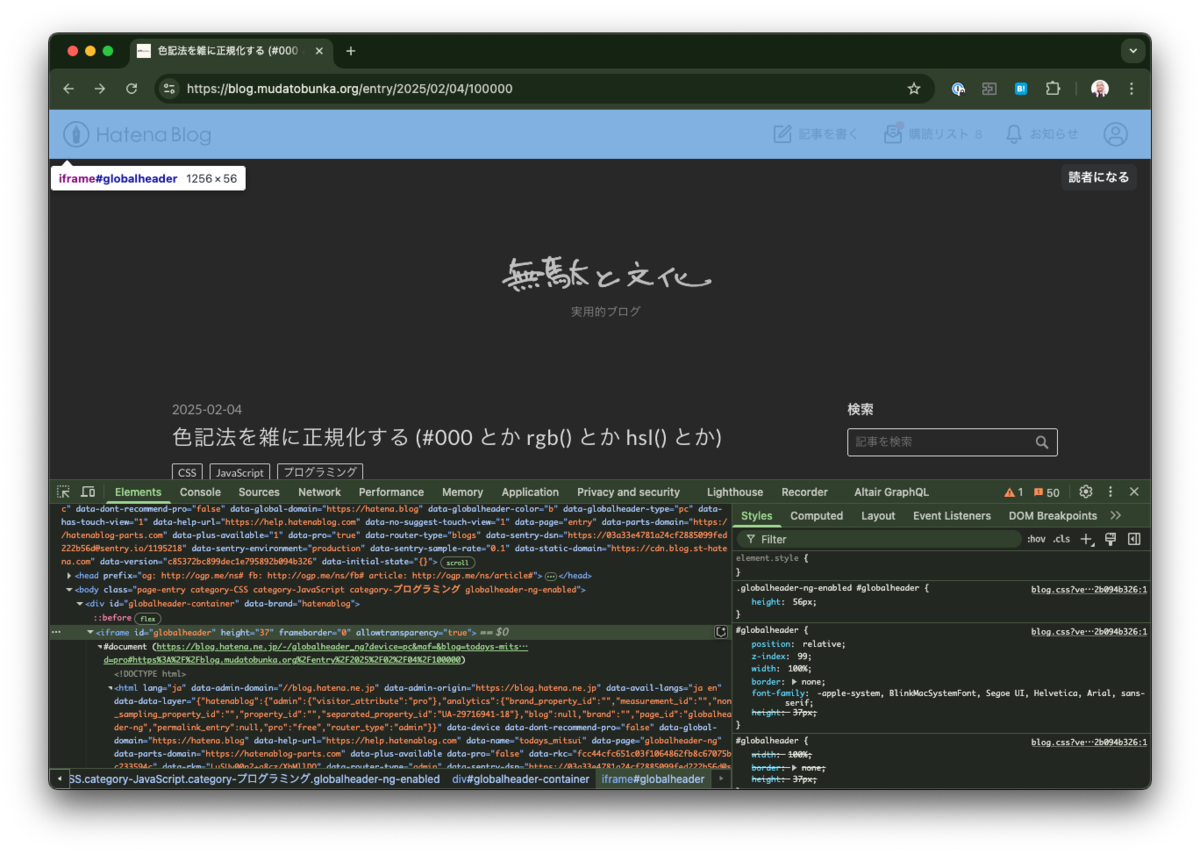Collapse the div#globalheader-container node
Image resolution: width=1200 pixels, height=854 pixels.
[x=80, y=604]
